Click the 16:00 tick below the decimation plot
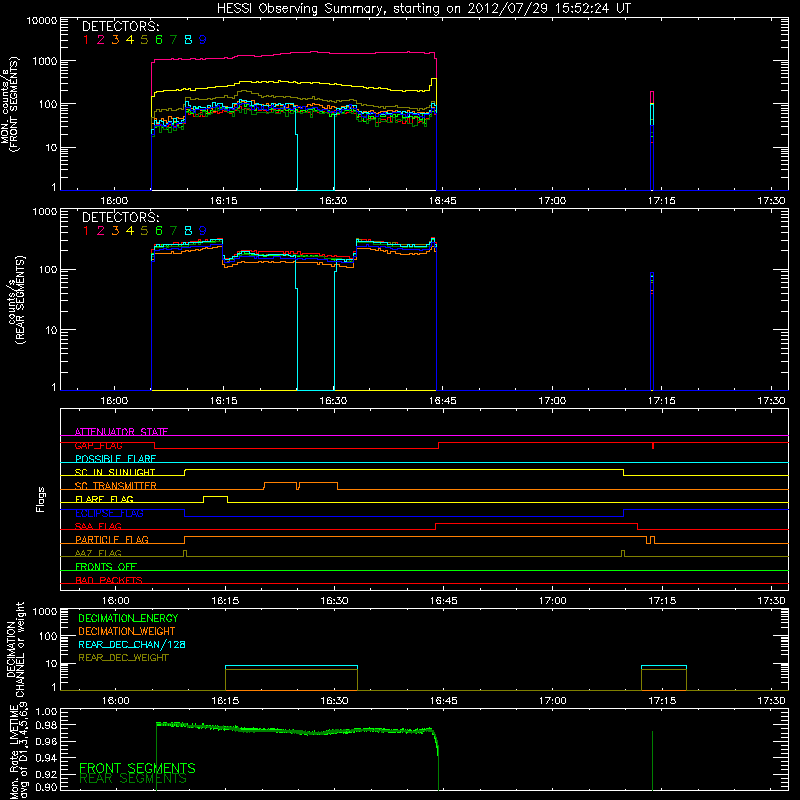 [115, 701]
